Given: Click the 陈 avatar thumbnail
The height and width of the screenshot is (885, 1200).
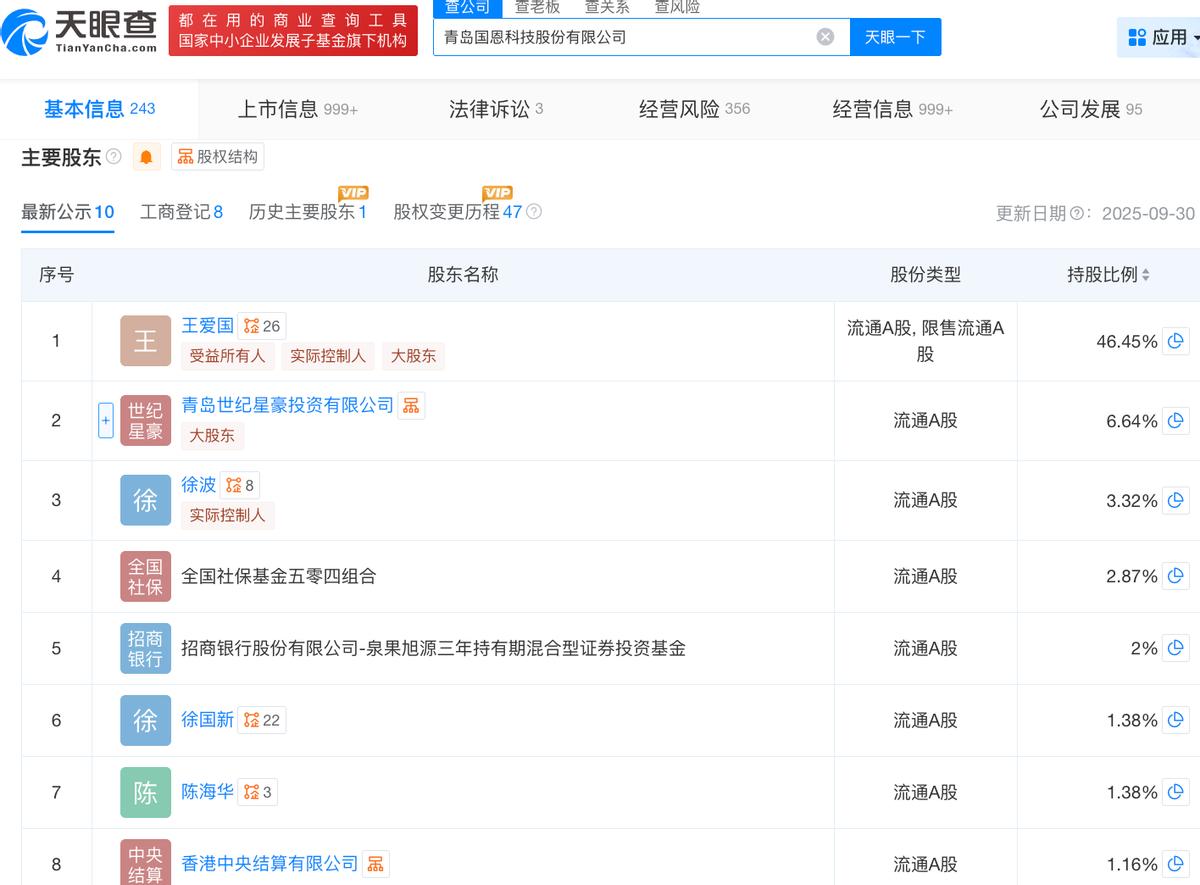Looking at the screenshot, I should [146, 792].
